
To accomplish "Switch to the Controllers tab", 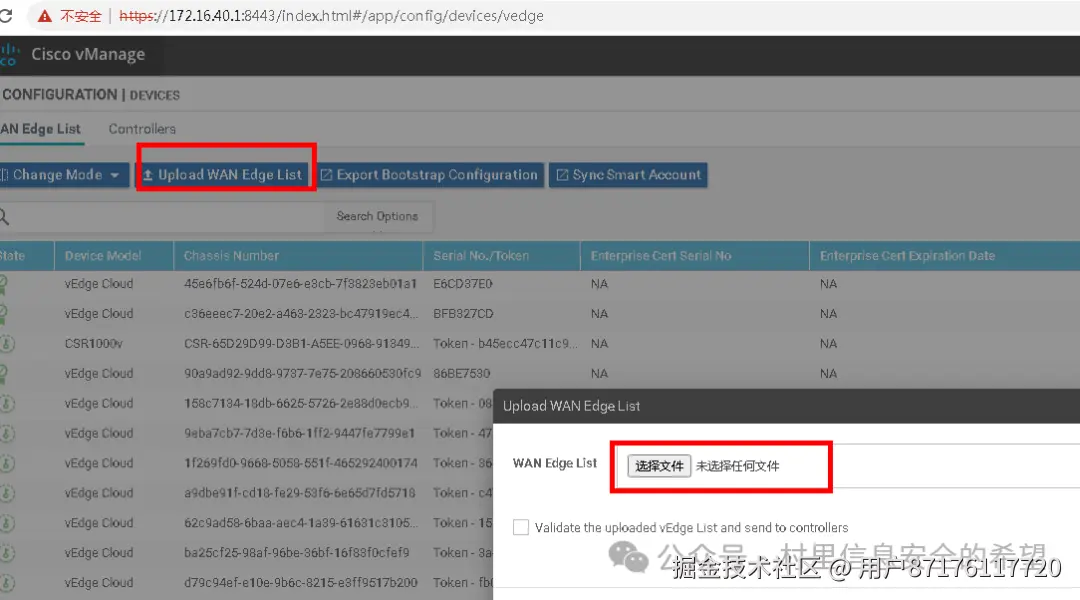I will 142,129.
